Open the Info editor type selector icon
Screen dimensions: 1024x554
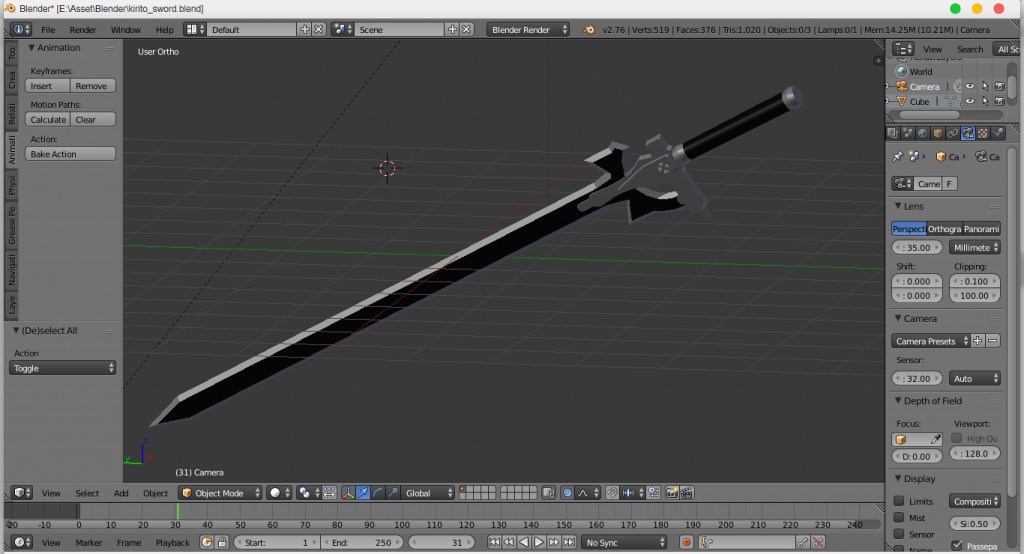[22, 29]
